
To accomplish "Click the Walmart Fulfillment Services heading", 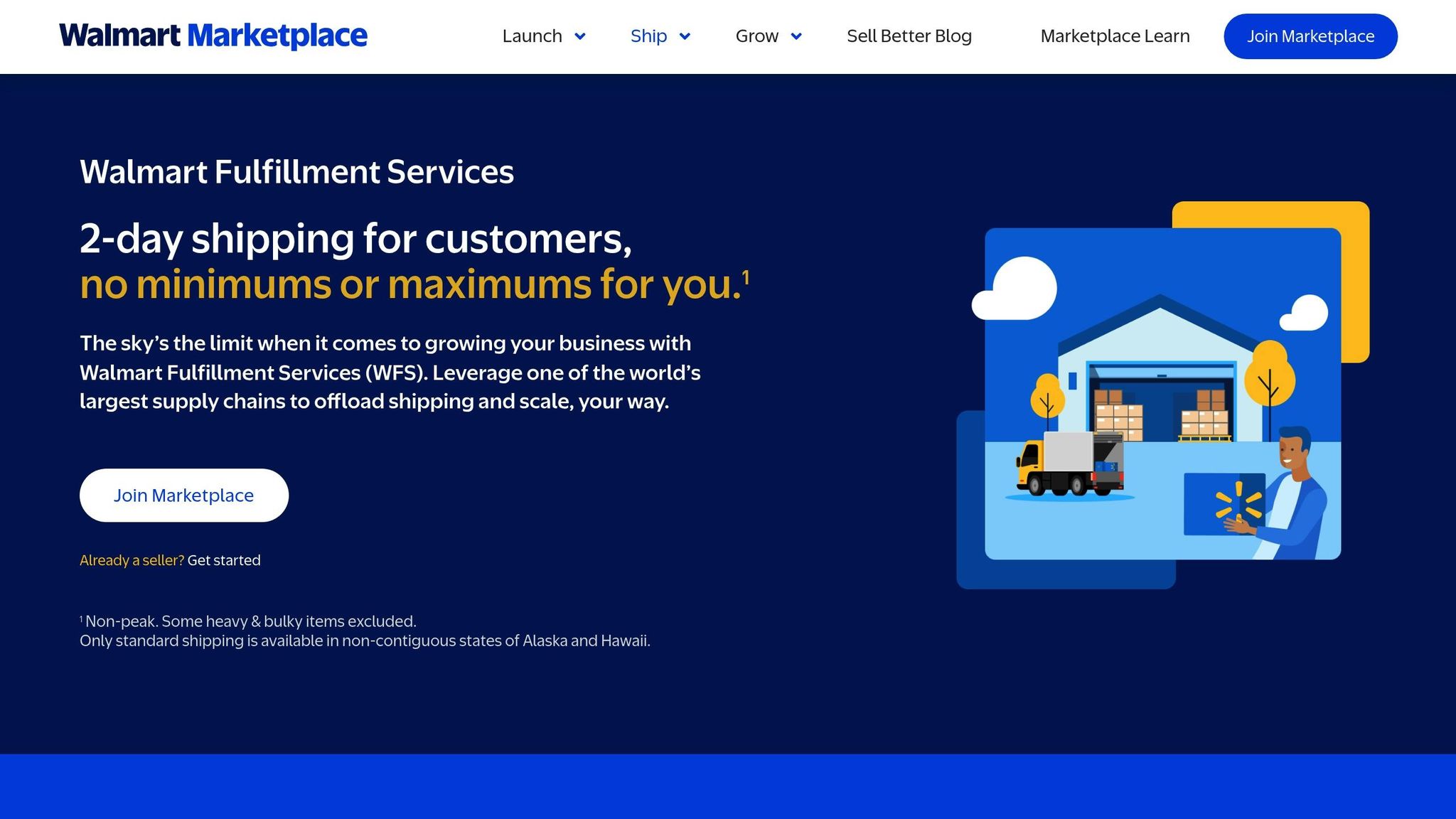I will [x=296, y=172].
